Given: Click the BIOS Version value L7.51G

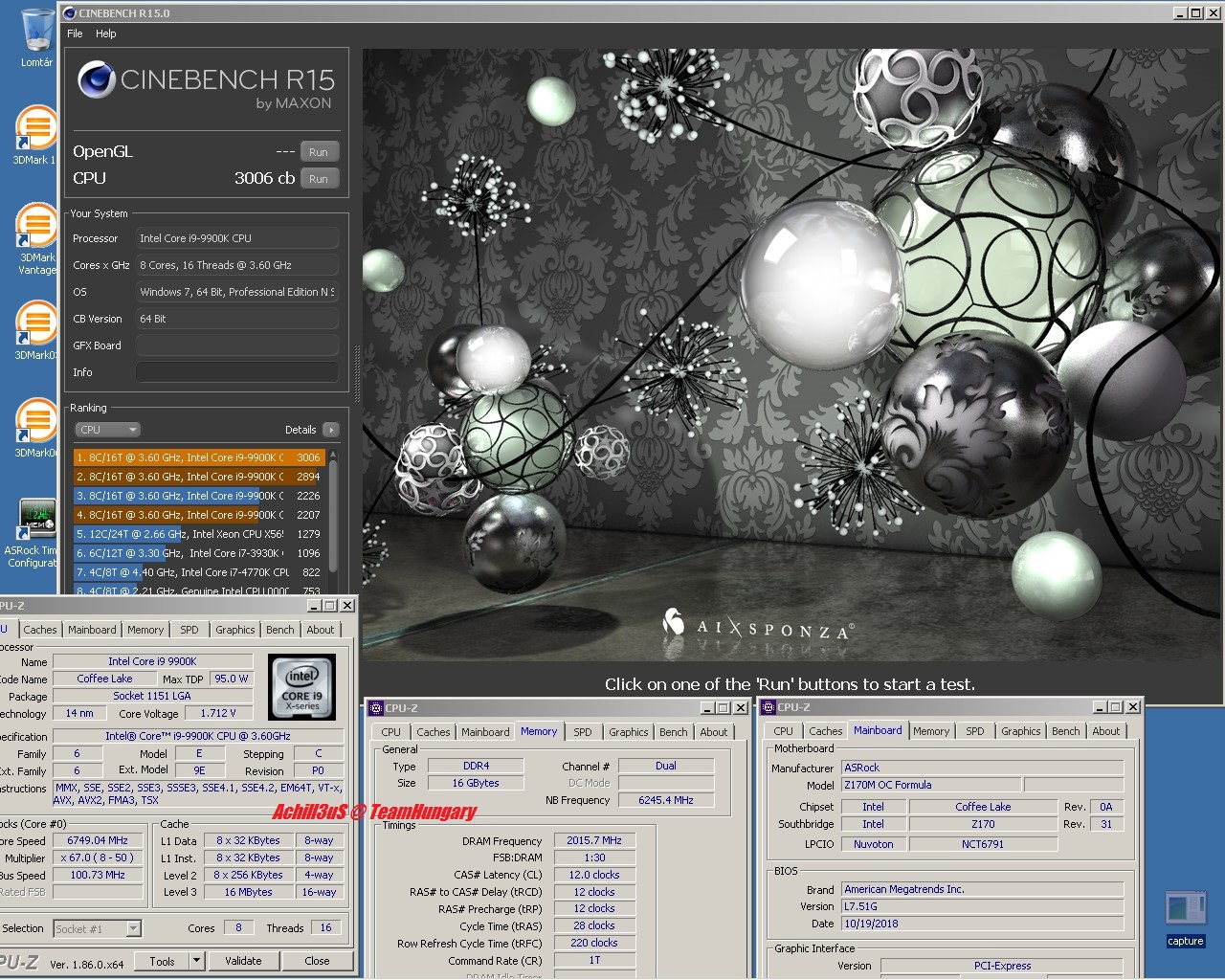Looking at the screenshot, I should pos(982,906).
